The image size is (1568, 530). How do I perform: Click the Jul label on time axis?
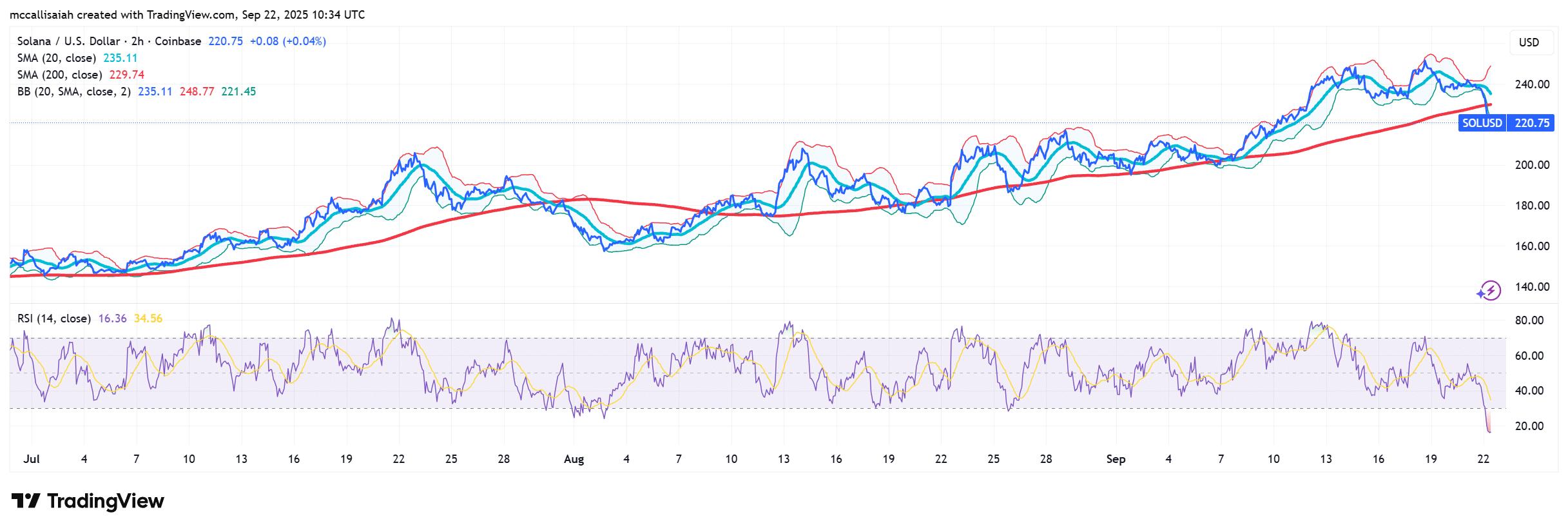point(31,459)
